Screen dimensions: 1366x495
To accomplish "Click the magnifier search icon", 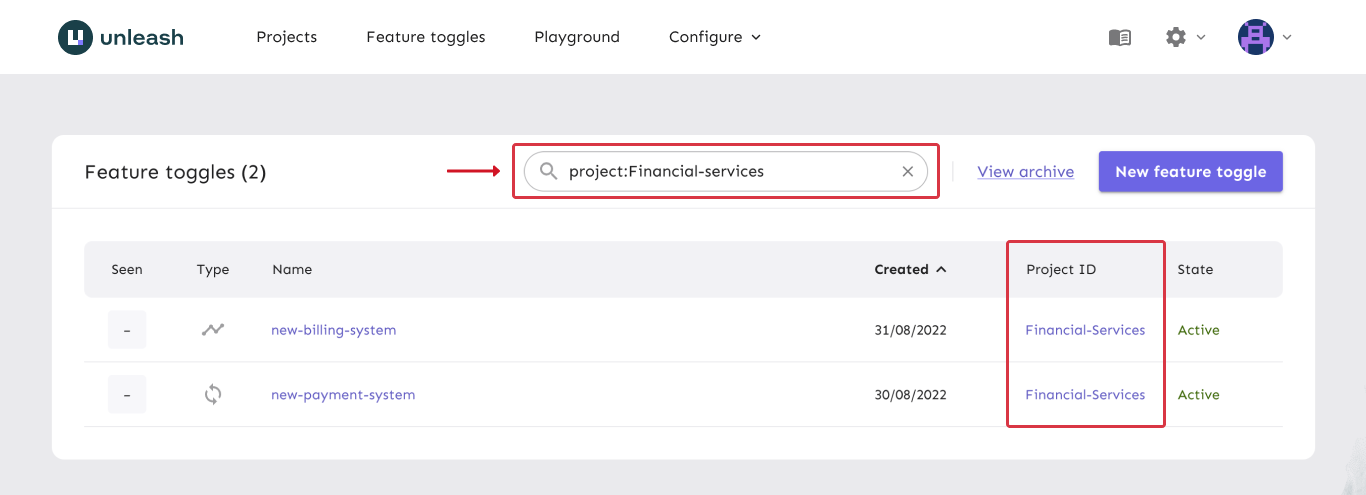I will pyautogui.click(x=548, y=171).
